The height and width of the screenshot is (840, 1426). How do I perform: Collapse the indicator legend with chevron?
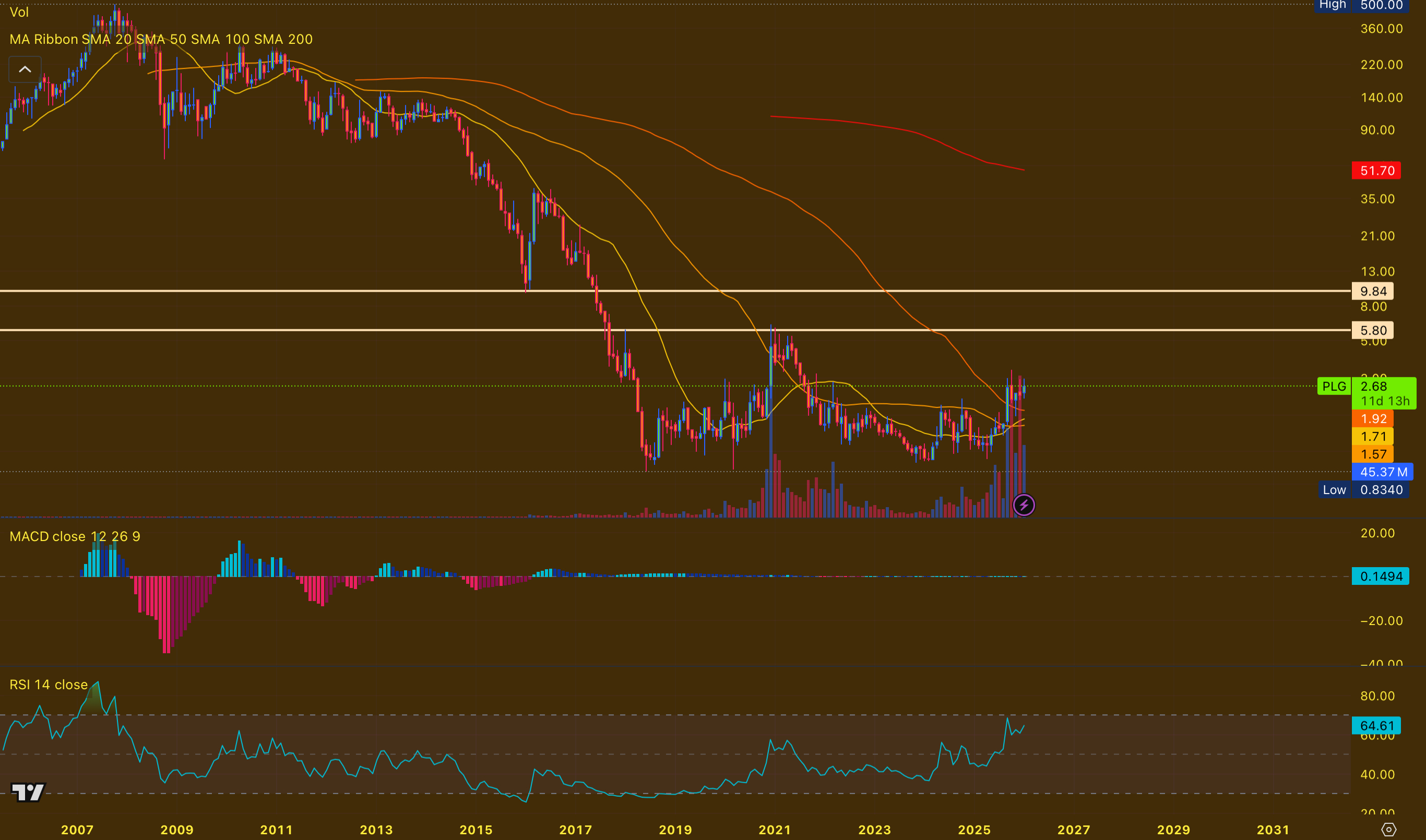point(25,69)
